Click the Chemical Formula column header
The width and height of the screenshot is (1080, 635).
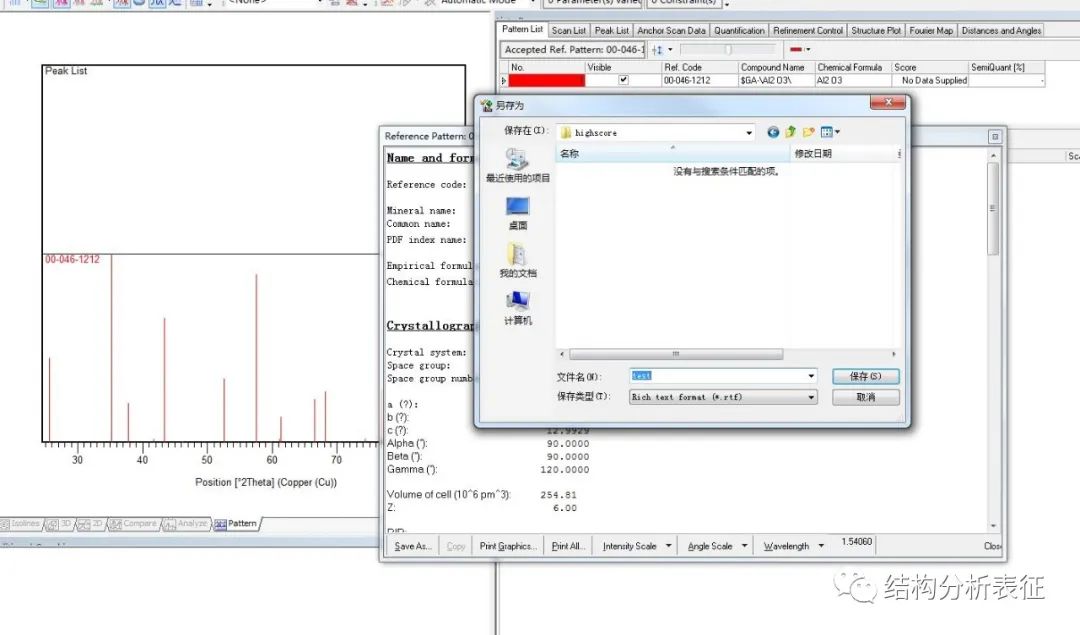853,67
